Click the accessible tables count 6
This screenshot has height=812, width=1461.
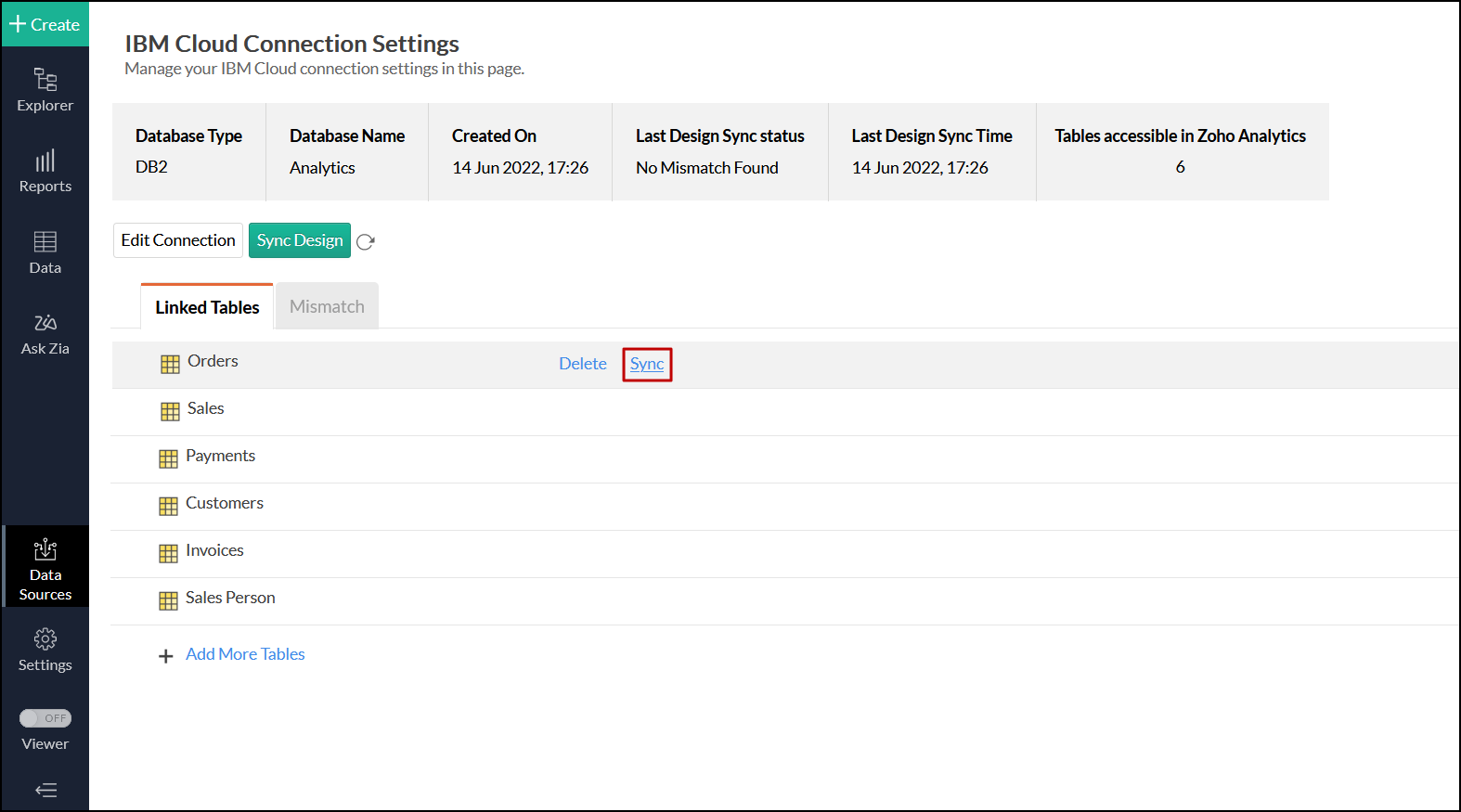pos(1181,167)
